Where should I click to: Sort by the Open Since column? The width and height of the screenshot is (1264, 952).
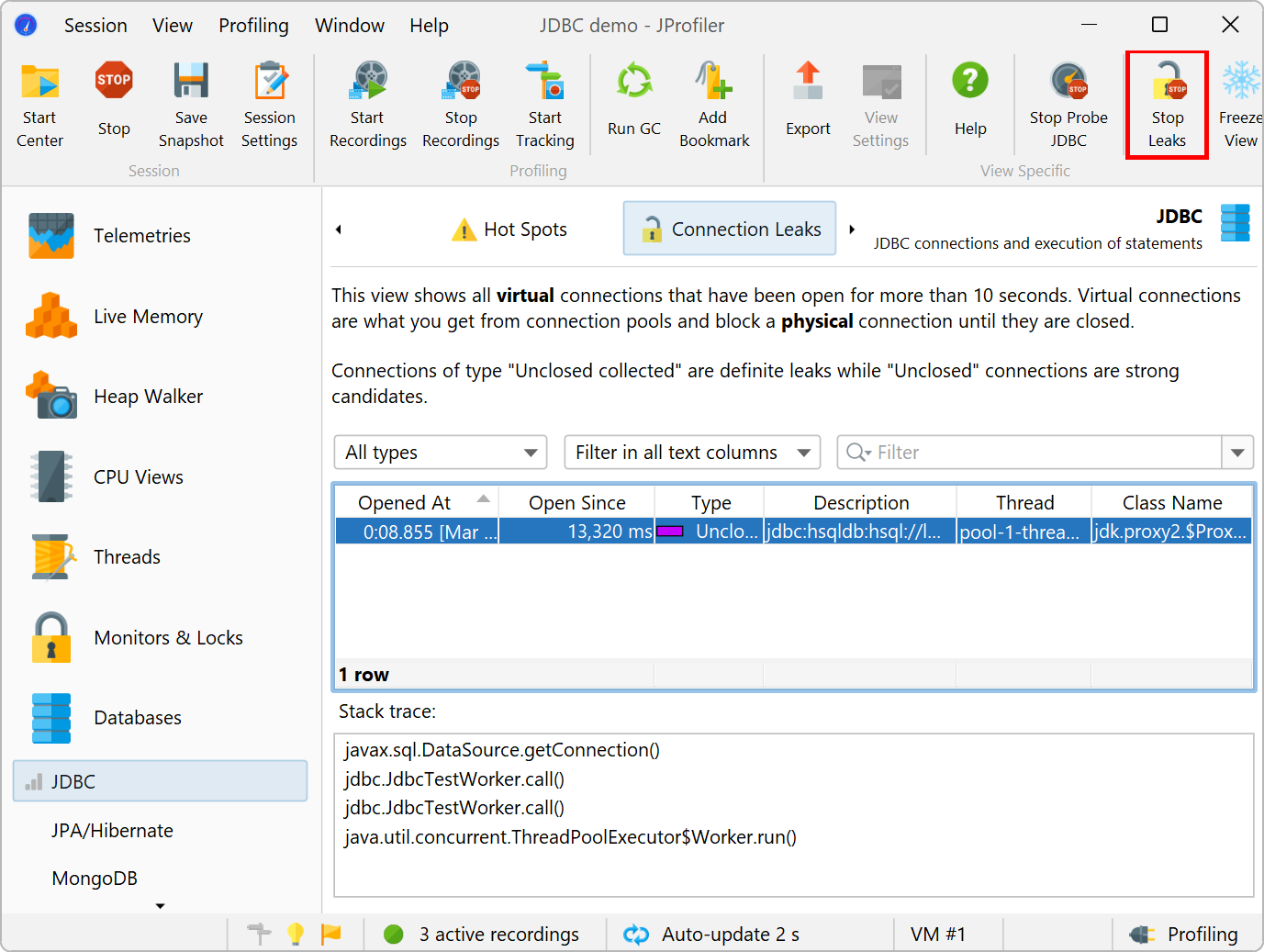pos(576,503)
